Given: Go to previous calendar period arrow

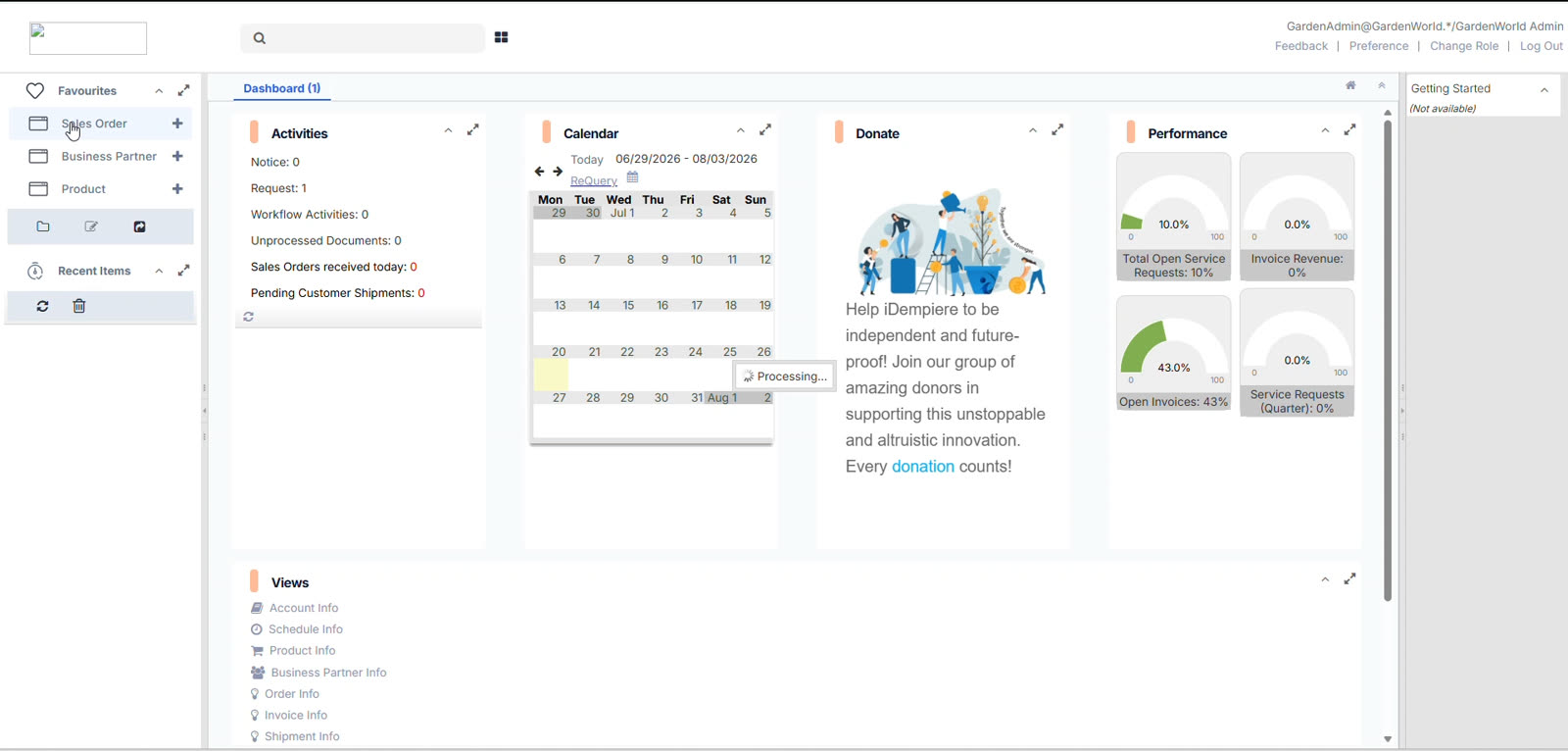Looking at the screenshot, I should [539, 172].
